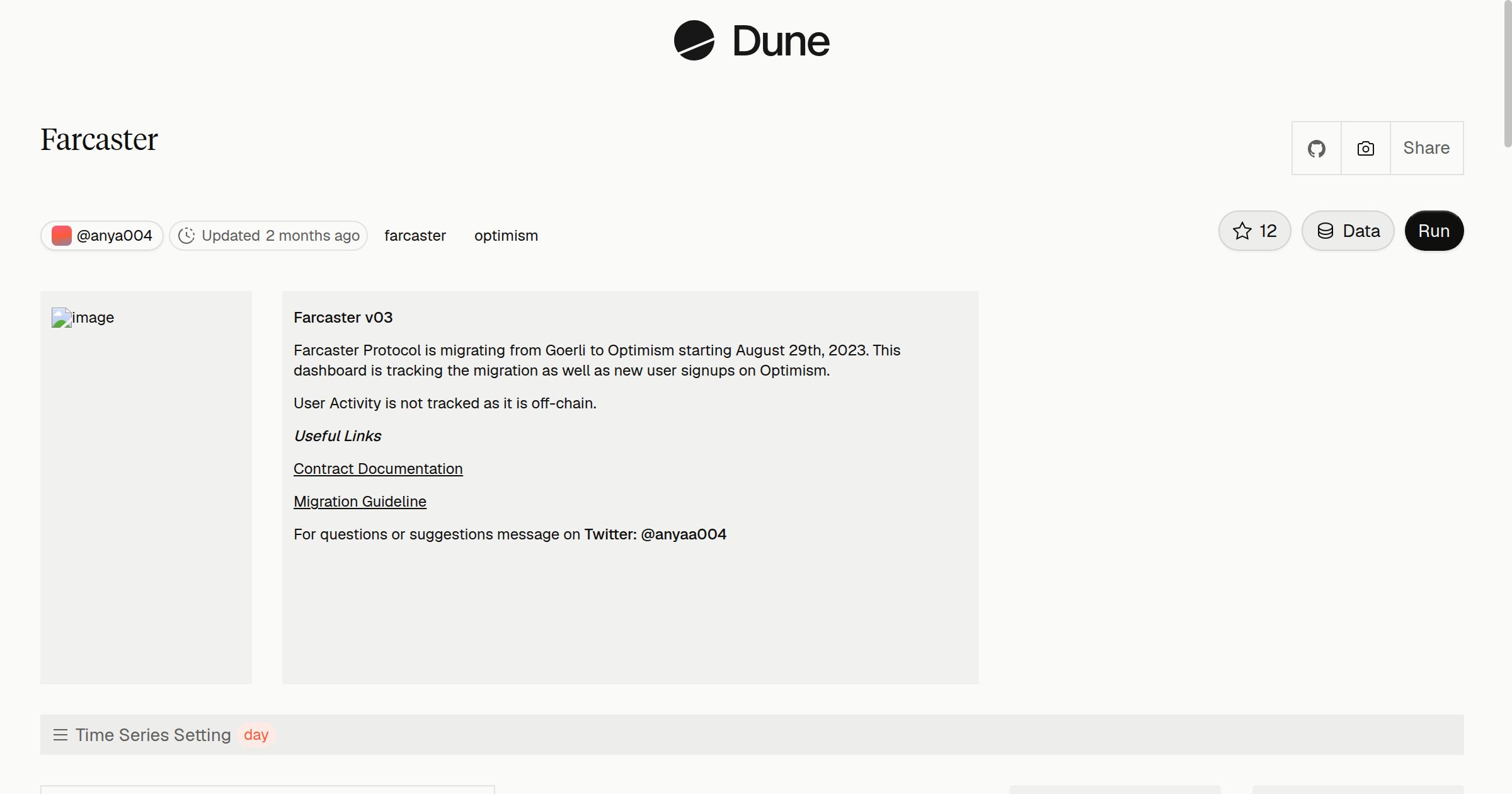The width and height of the screenshot is (1512, 794).
Task: Open the GitHub icon button
Action: [x=1316, y=148]
